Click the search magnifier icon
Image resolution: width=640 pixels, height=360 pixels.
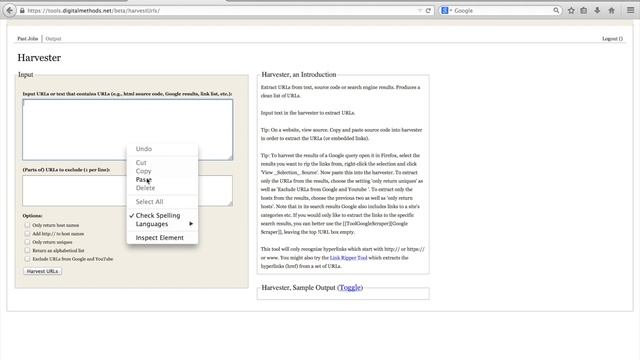click(556, 11)
